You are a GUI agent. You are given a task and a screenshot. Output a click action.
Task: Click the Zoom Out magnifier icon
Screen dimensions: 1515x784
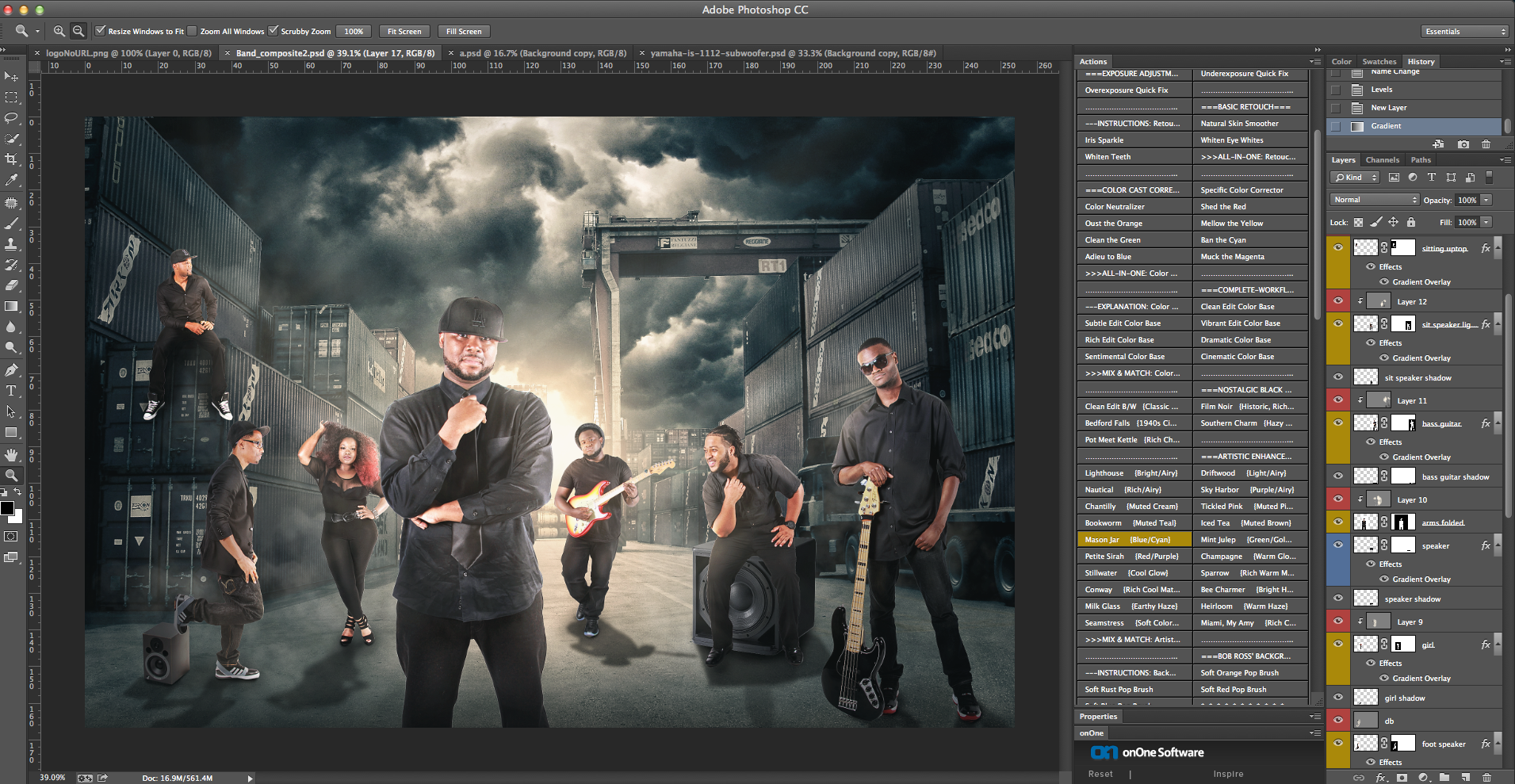coord(78,31)
